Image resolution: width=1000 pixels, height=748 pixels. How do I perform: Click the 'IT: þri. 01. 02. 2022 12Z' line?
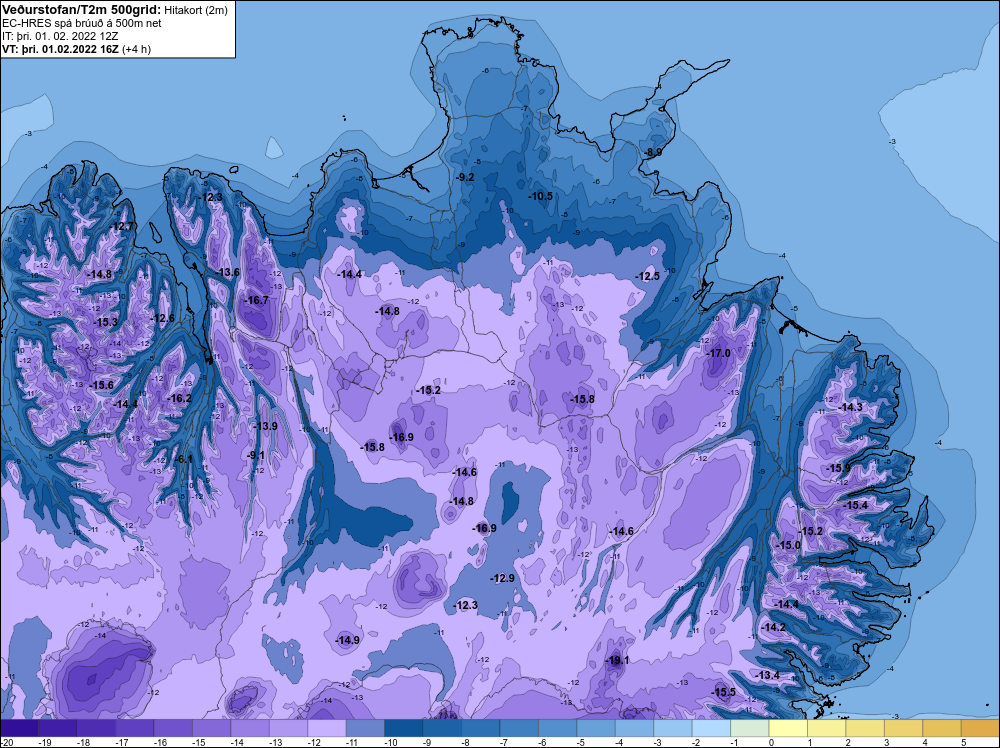pyautogui.click(x=60, y=36)
